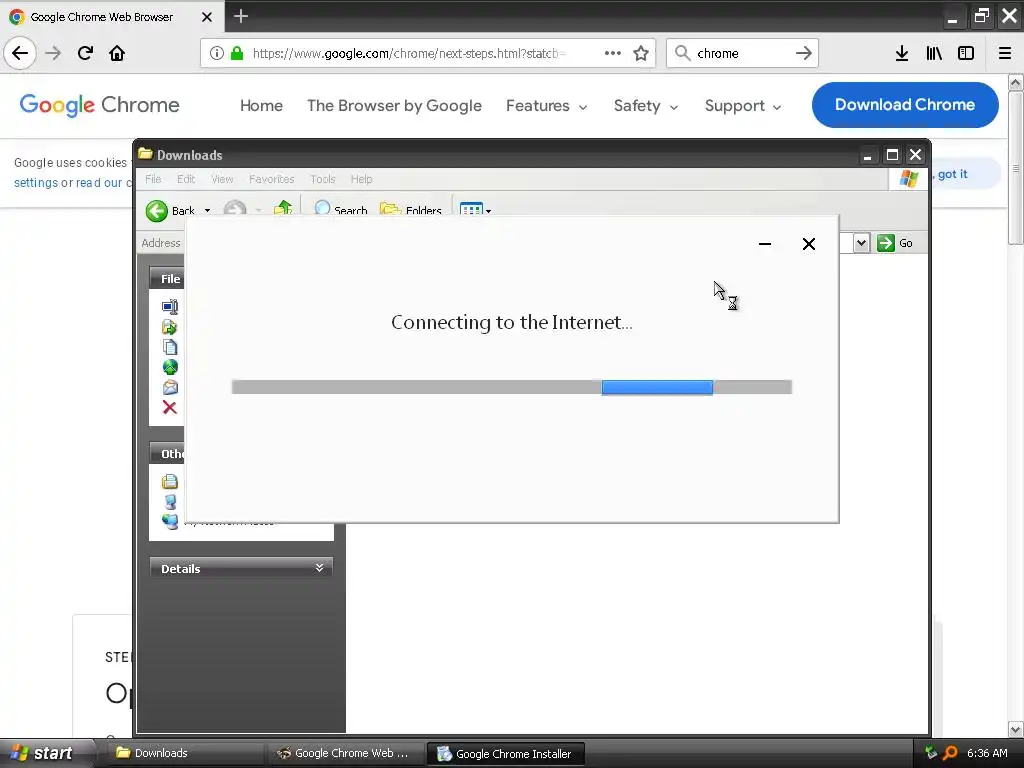Open the Tools menu in Downloads
1024x768 pixels.
pyautogui.click(x=323, y=179)
